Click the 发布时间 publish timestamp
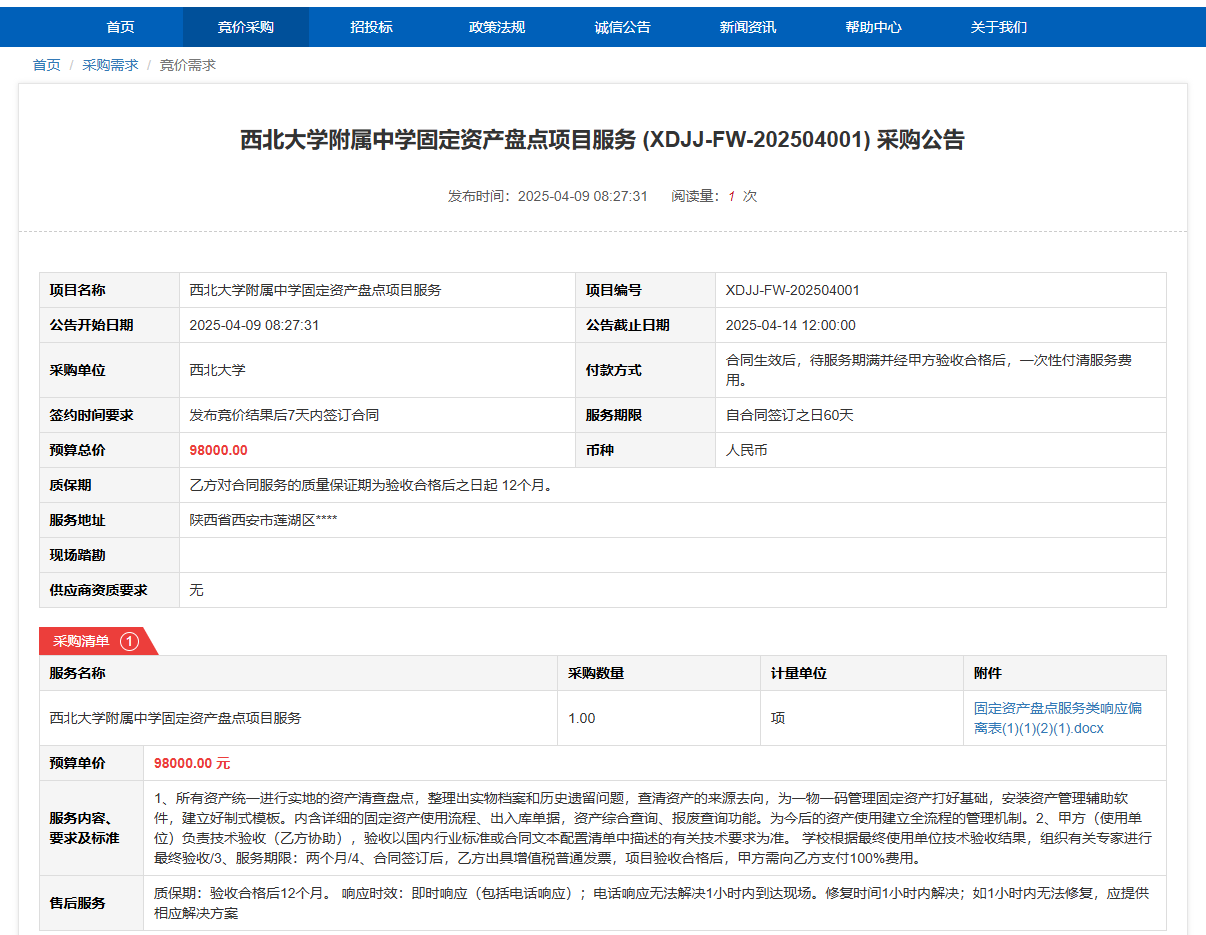Screen dimensions: 1206x935 pos(547,196)
